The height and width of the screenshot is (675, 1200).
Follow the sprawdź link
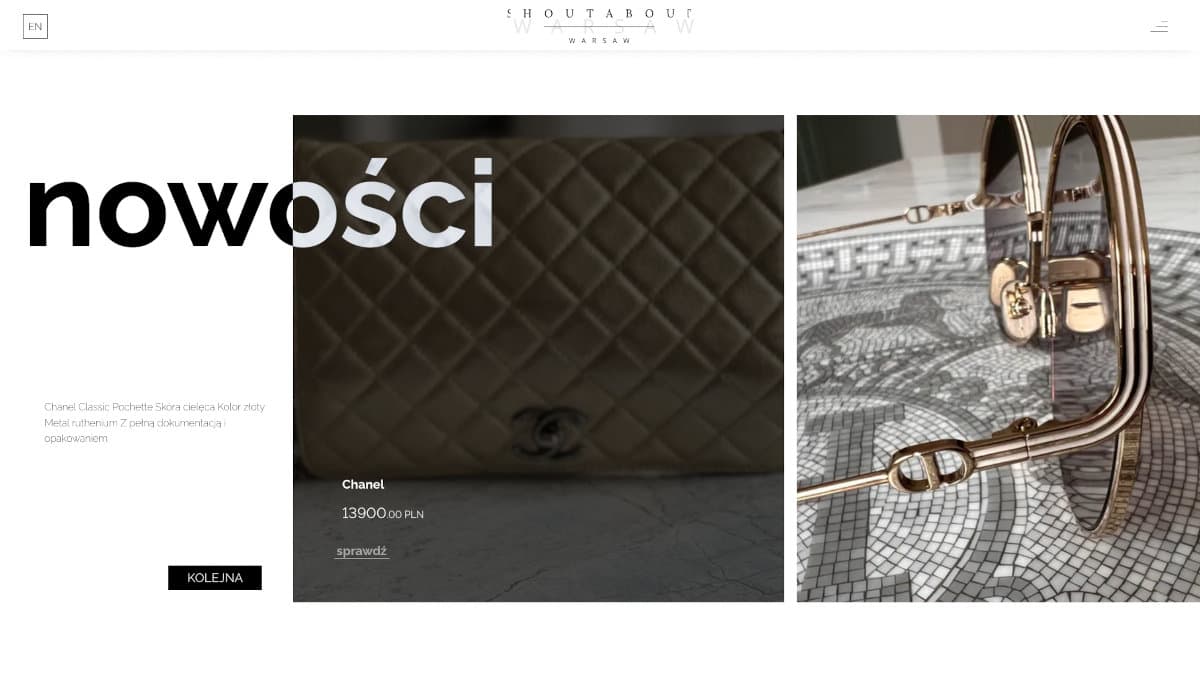[361, 551]
